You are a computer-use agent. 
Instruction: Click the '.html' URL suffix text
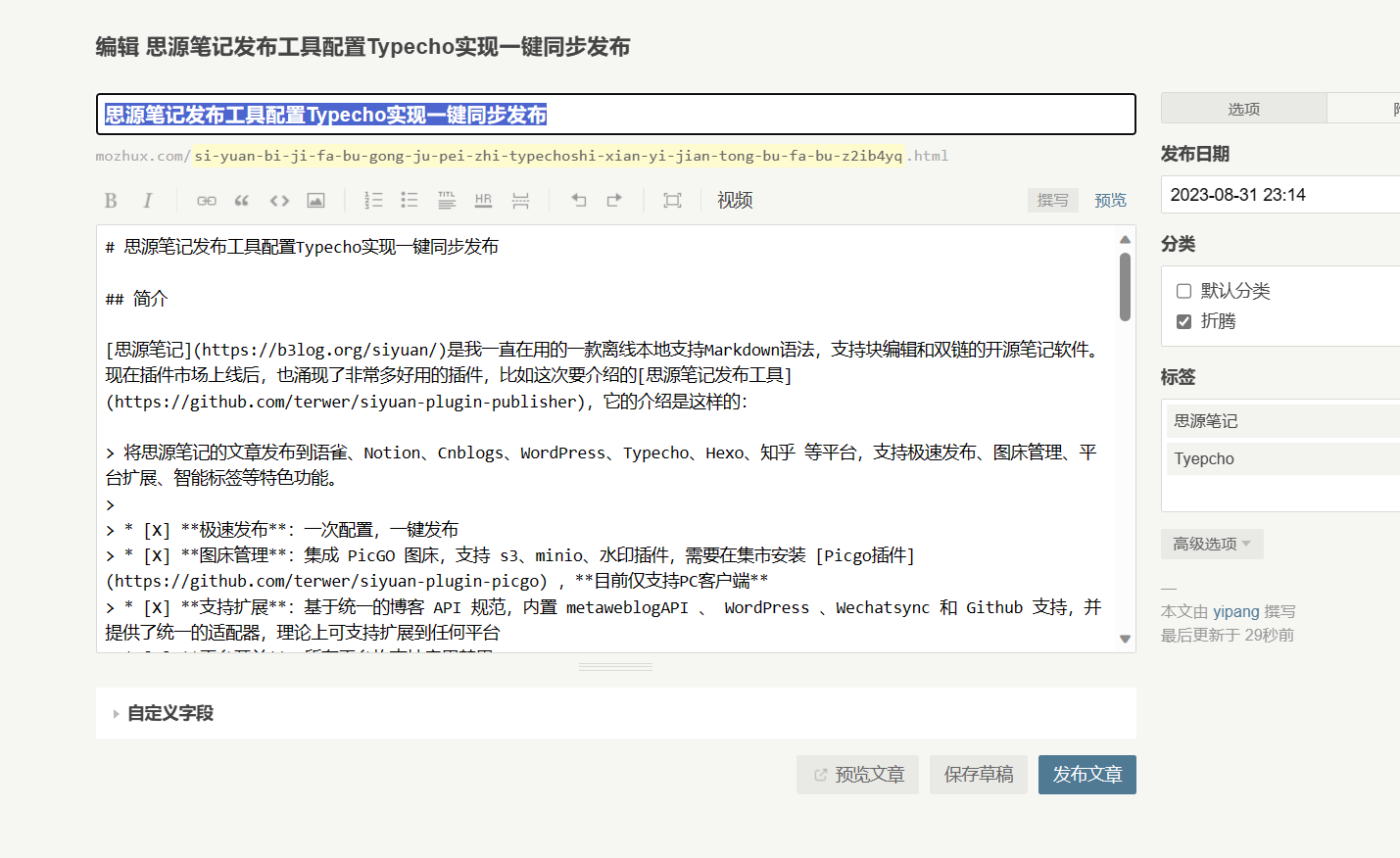pyautogui.click(x=929, y=156)
